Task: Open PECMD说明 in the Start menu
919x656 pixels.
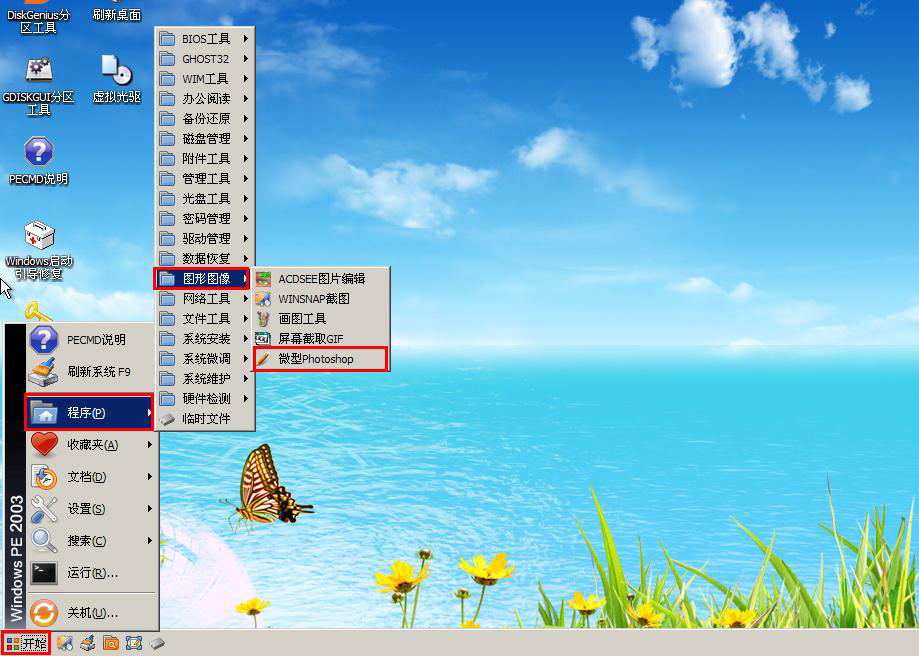Action: pyautogui.click(x=92, y=339)
